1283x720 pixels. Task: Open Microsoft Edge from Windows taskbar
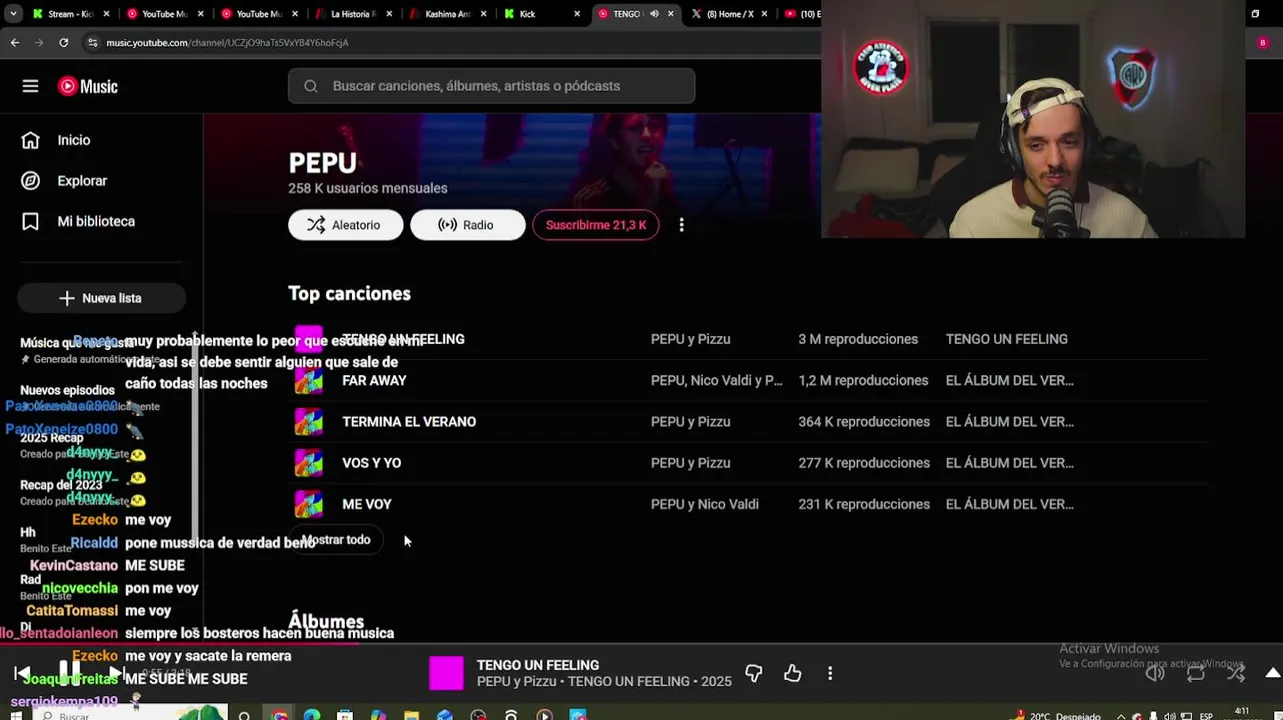(x=312, y=715)
